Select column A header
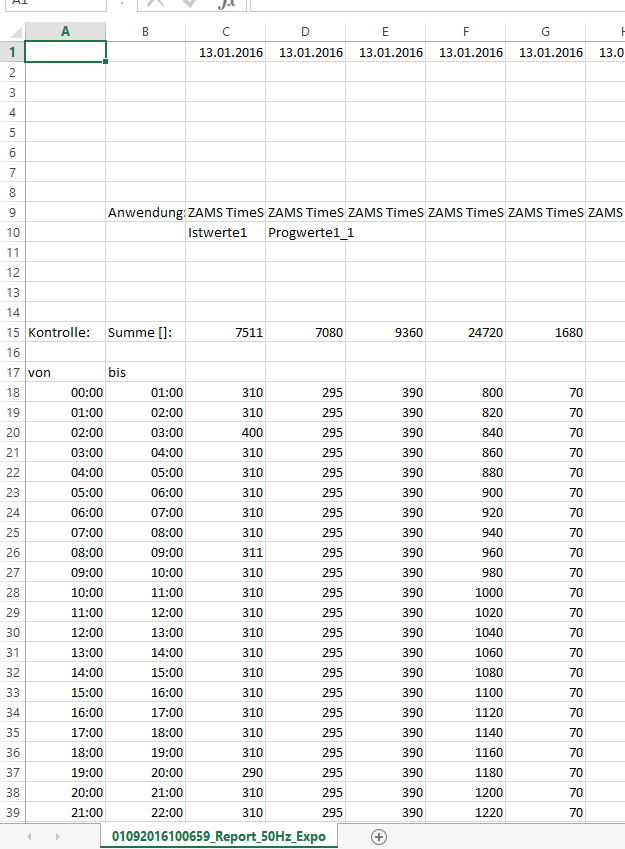The width and height of the screenshot is (625, 849). click(65, 32)
